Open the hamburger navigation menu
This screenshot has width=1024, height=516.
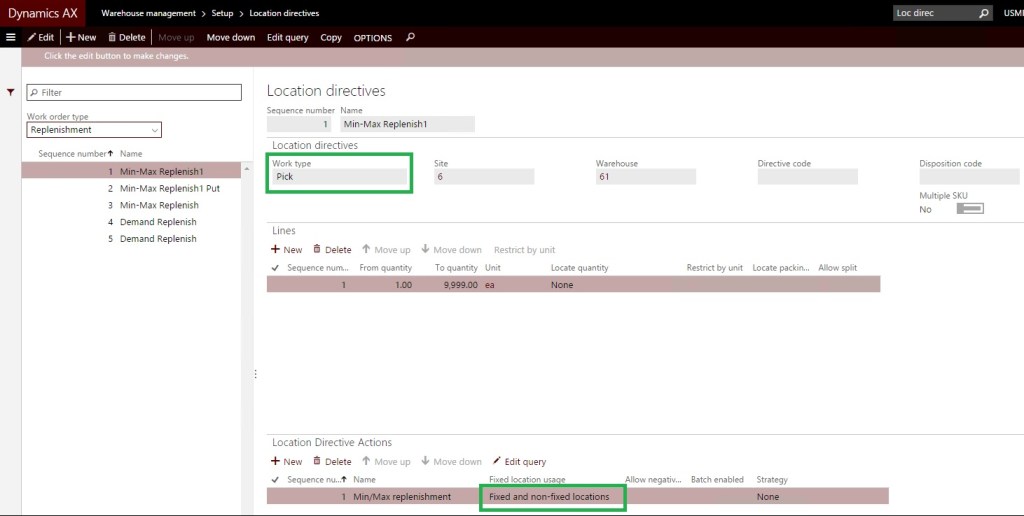[10, 37]
